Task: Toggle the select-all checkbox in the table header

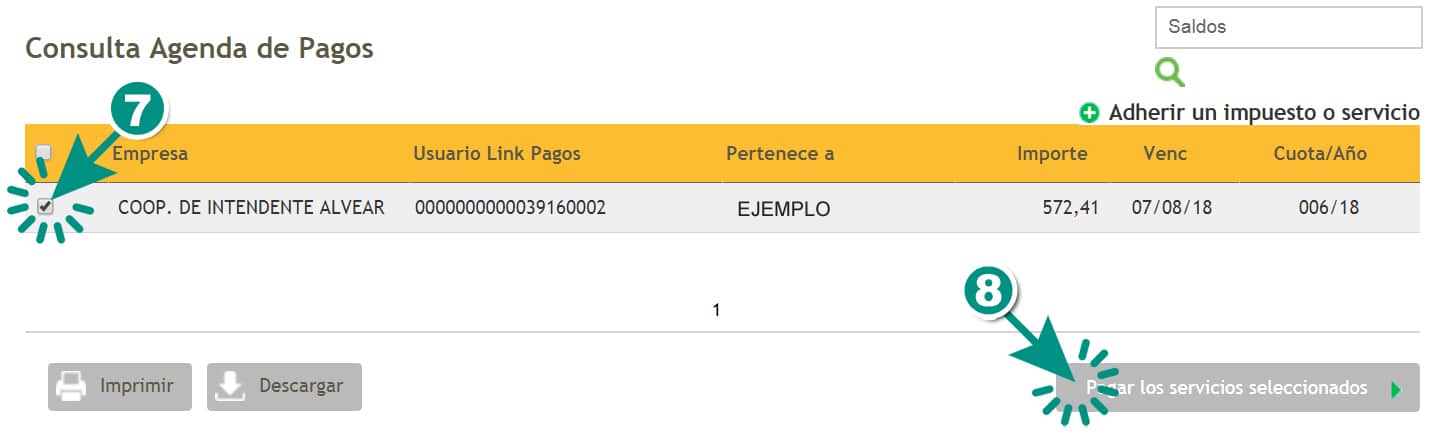Action: (x=44, y=153)
